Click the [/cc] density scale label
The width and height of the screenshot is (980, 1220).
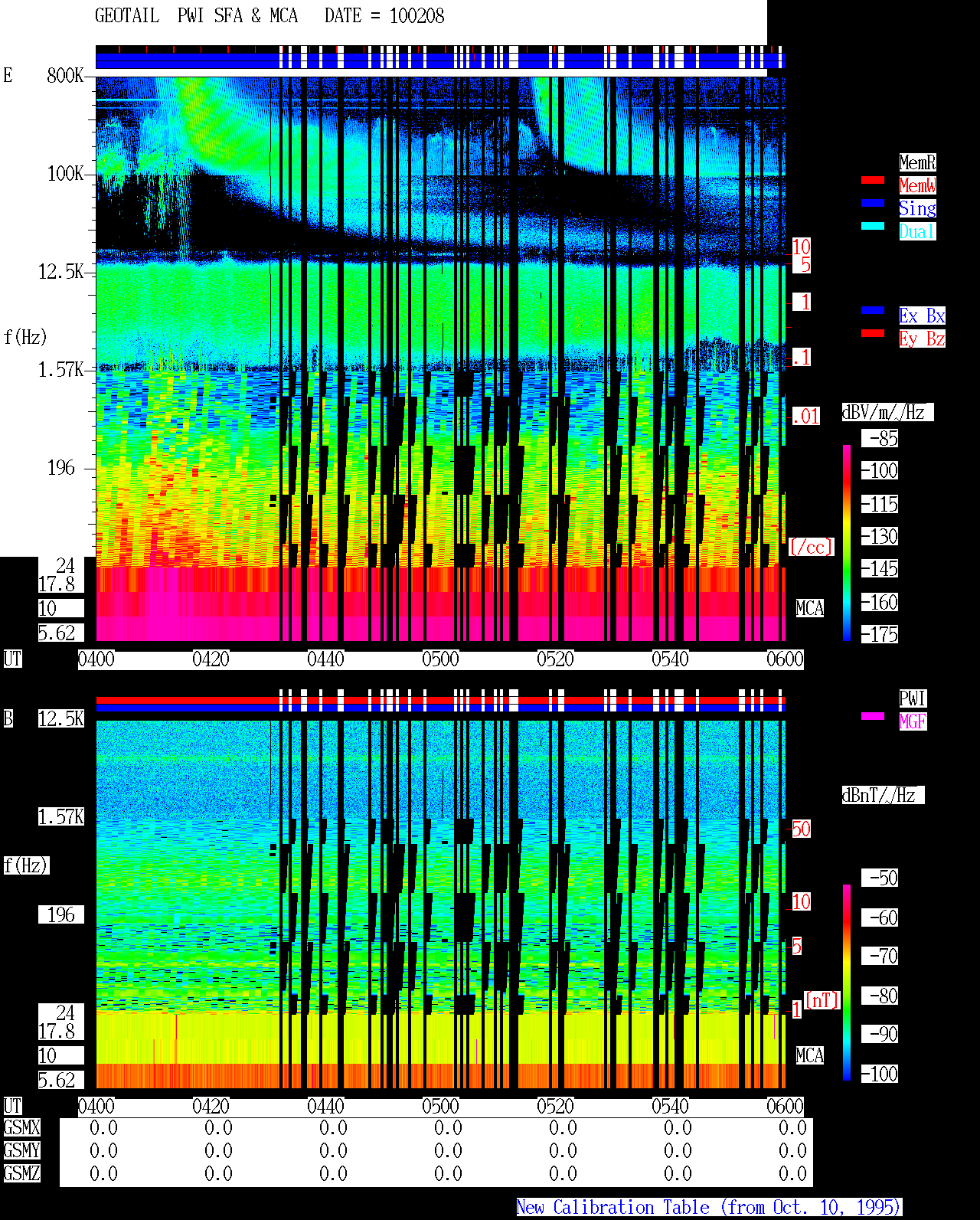pyautogui.click(x=811, y=547)
